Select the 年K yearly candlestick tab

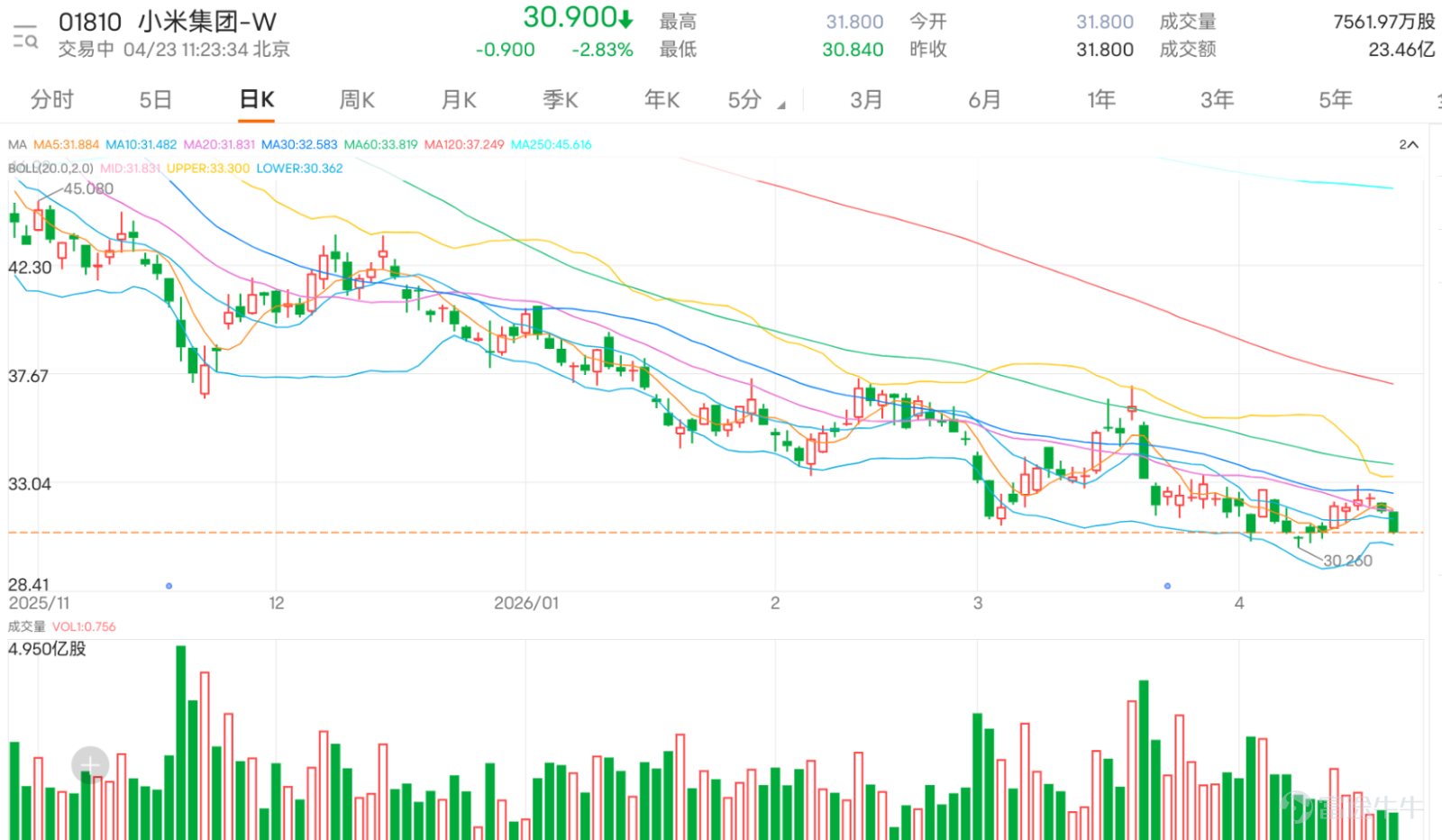tap(662, 100)
